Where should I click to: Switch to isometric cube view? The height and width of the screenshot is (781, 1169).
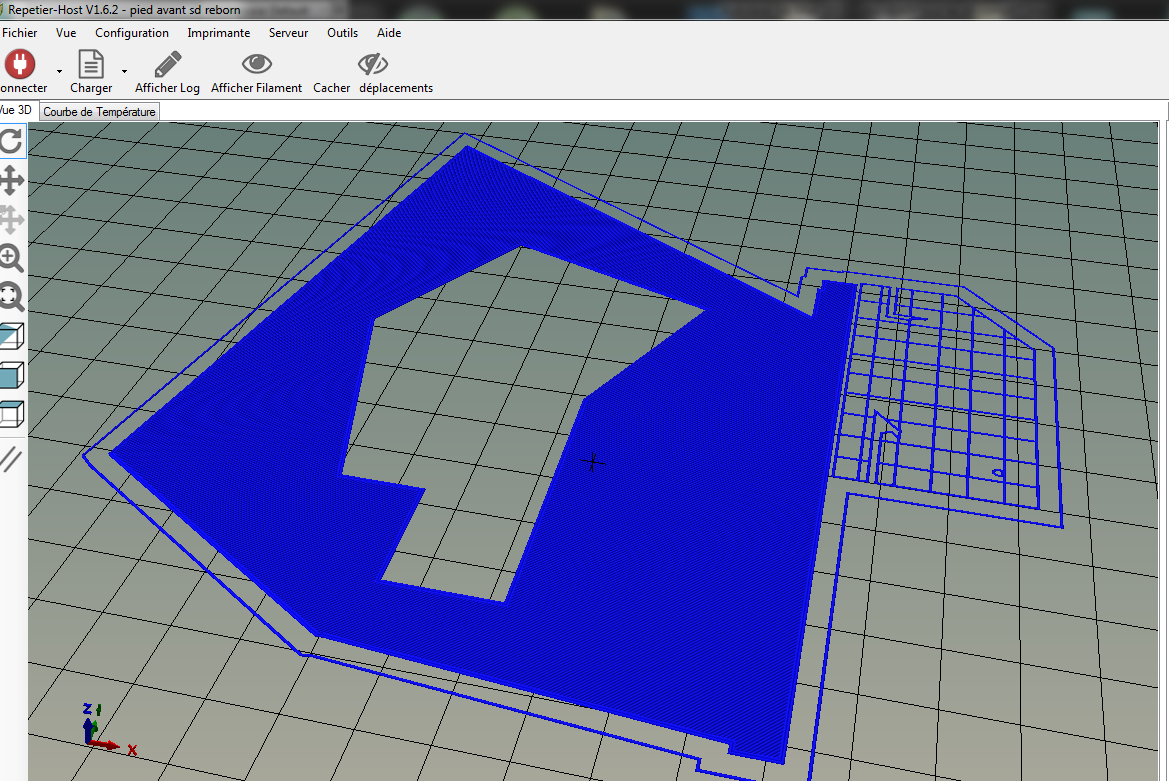point(12,336)
